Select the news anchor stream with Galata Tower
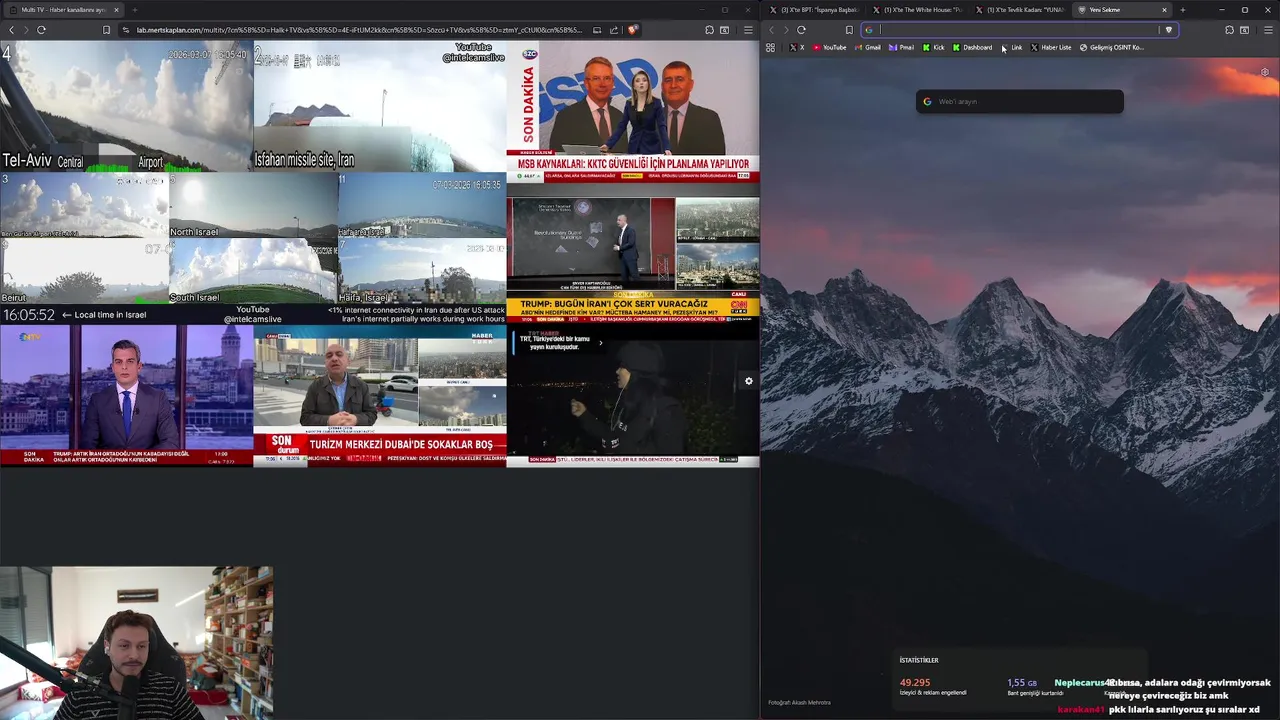This screenshot has width=1280, height=720. [x=126, y=395]
